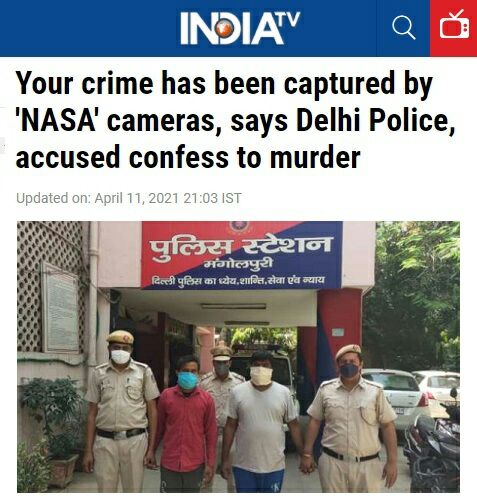Click the Updated on April 11, 2021 timestamp

pos(129,198)
